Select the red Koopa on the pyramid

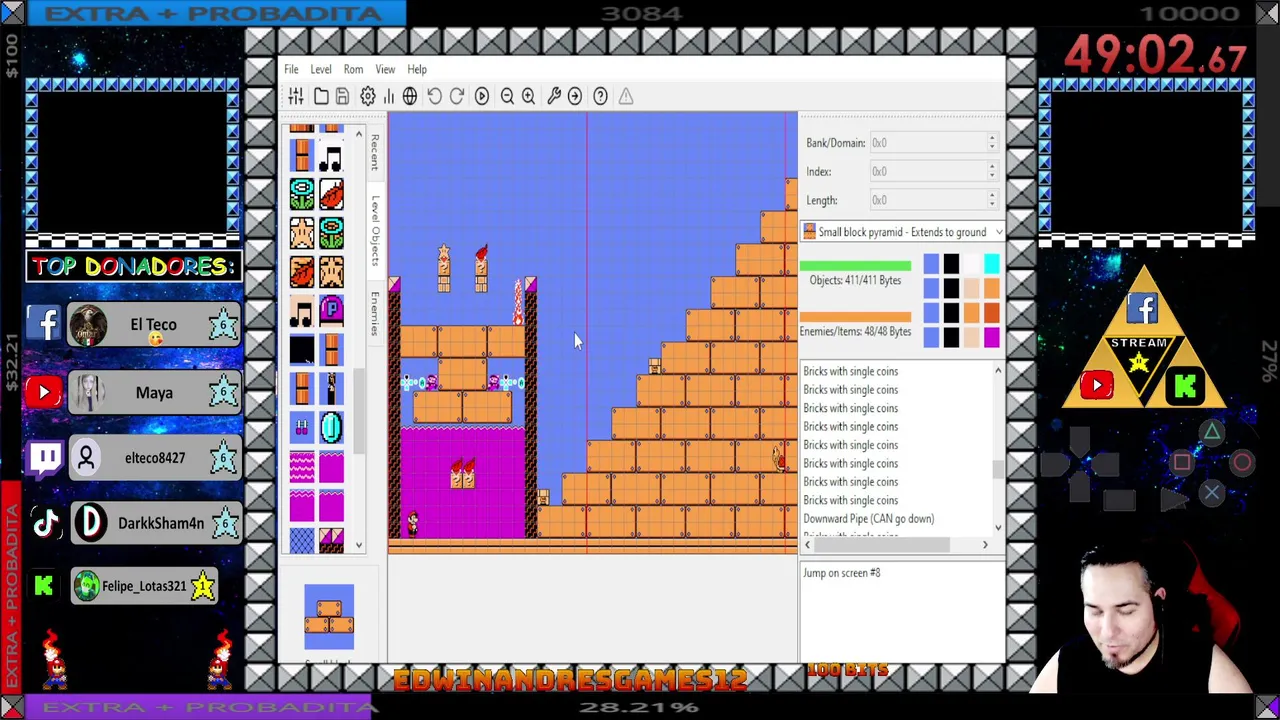pyautogui.click(x=778, y=458)
